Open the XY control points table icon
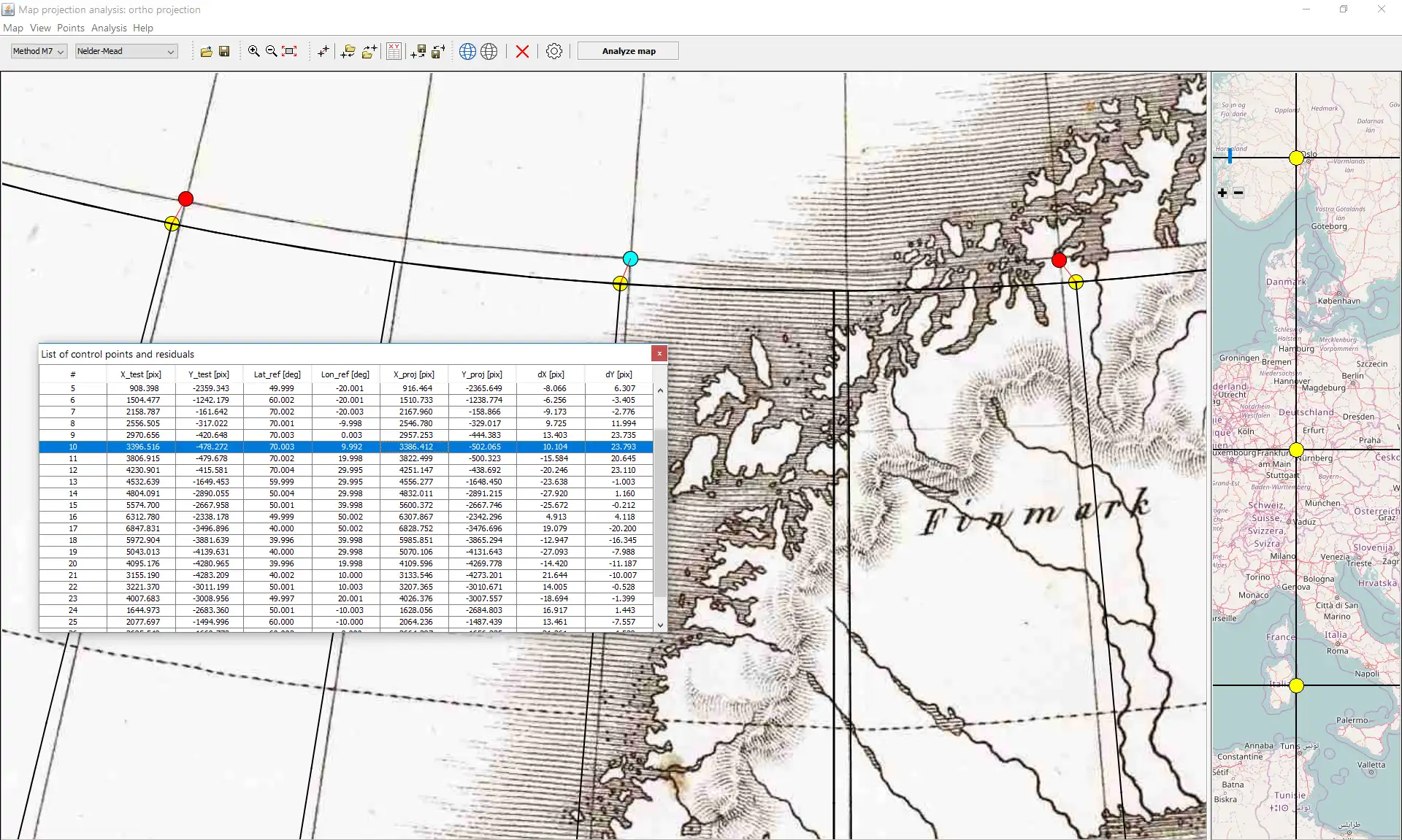The image size is (1402, 840). point(394,51)
